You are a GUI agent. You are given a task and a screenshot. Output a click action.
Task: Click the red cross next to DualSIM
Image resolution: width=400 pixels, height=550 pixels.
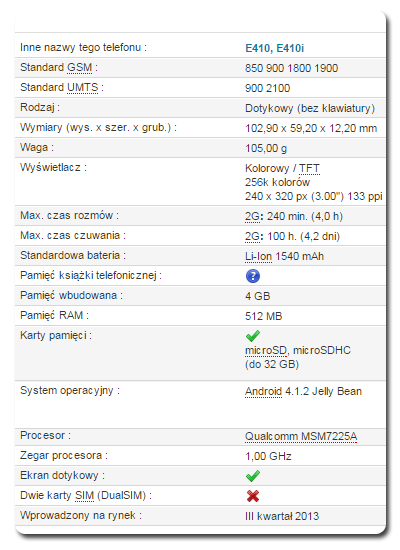pos(253,496)
